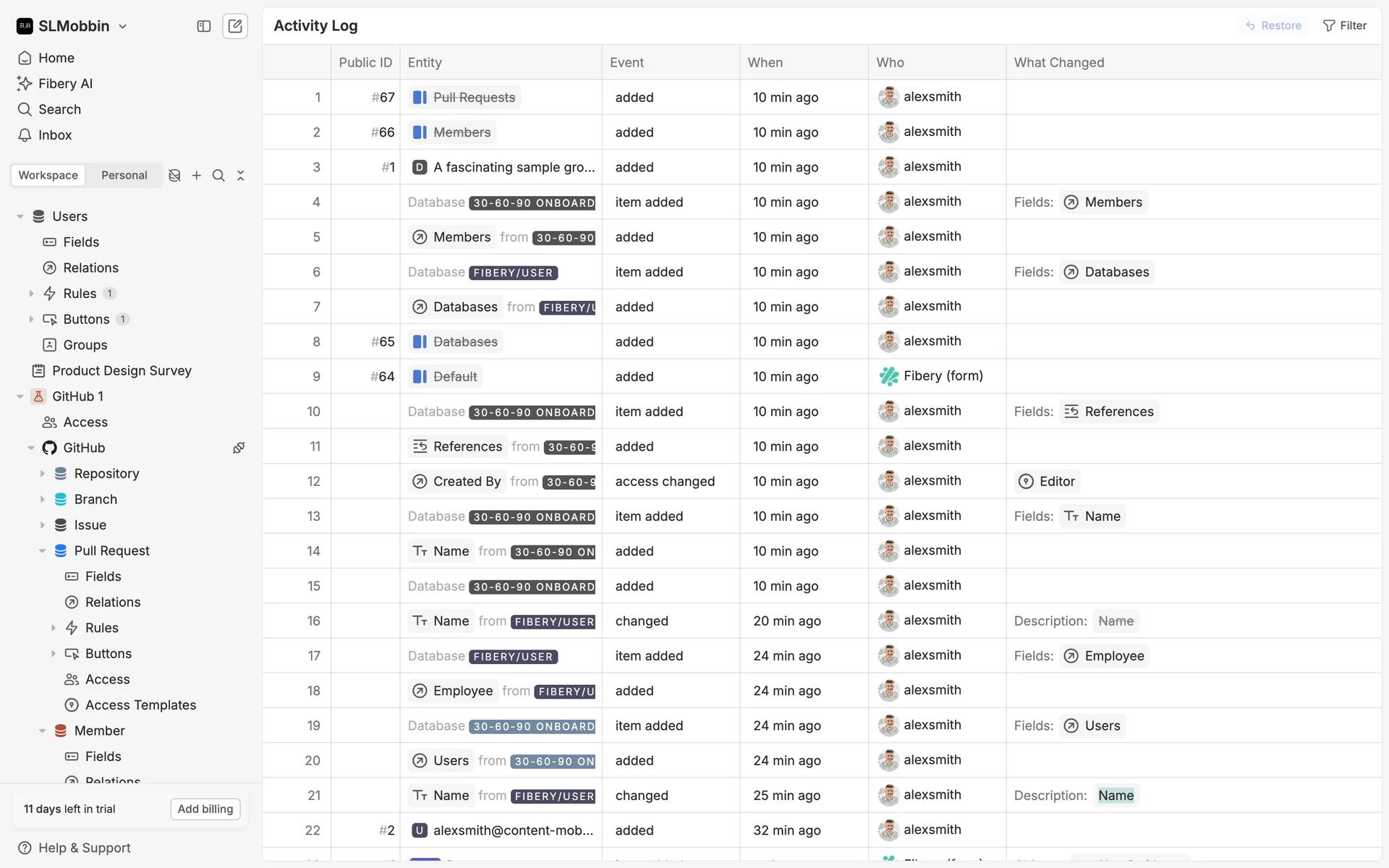The width and height of the screenshot is (1389, 868).
Task: Click the GitHub integration sync icon
Action: [238, 448]
